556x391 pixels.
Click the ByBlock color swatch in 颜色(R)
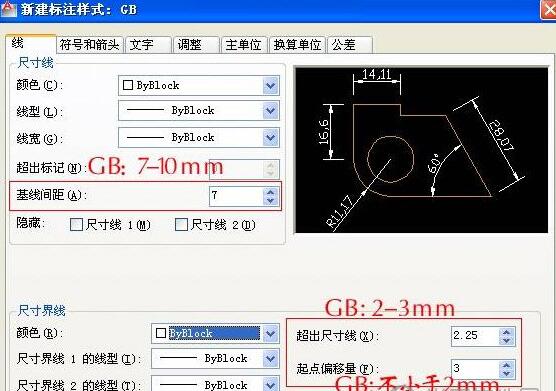pos(161,333)
